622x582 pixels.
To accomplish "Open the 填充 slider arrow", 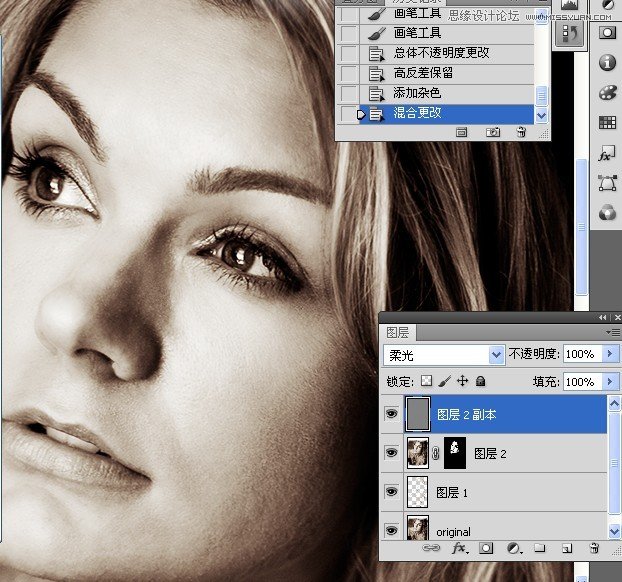I will (610, 382).
